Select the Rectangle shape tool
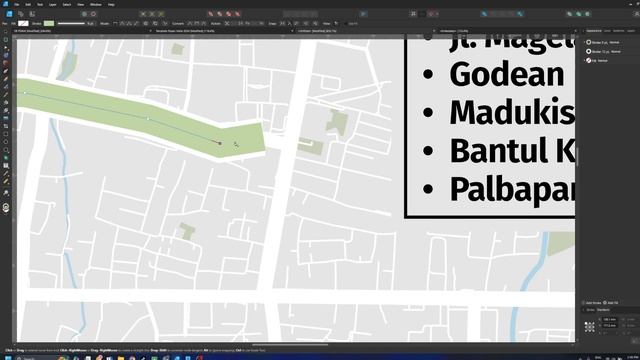The image size is (640, 360). pyautogui.click(x=6, y=134)
